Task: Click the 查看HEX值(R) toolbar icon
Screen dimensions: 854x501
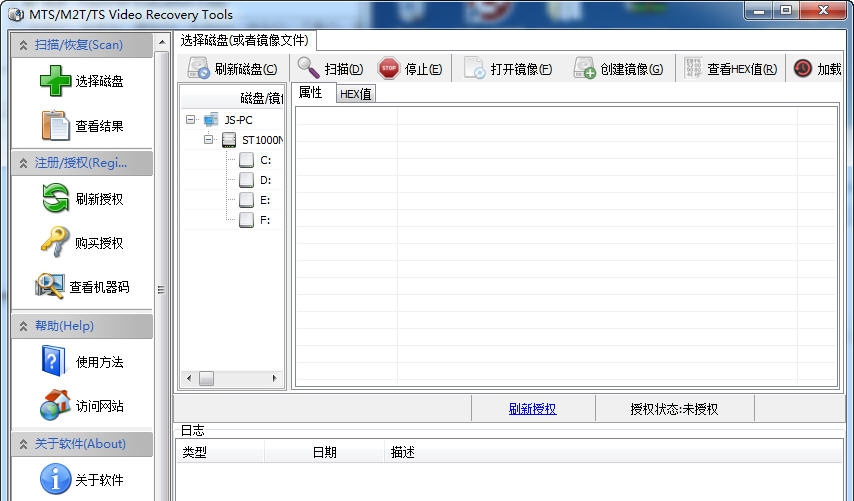Action: coord(693,69)
